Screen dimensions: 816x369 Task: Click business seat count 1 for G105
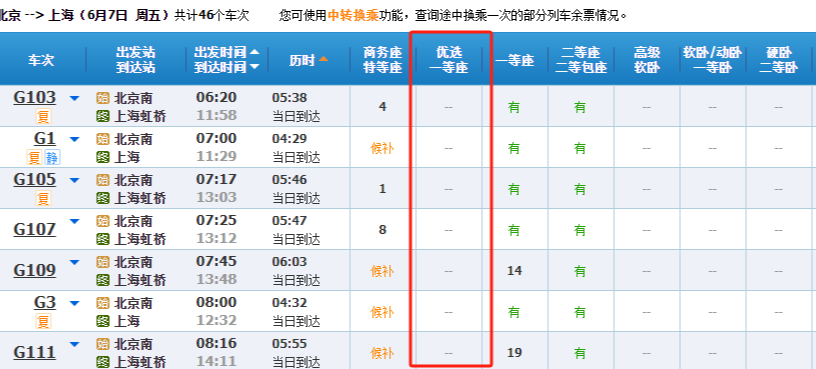(383, 189)
